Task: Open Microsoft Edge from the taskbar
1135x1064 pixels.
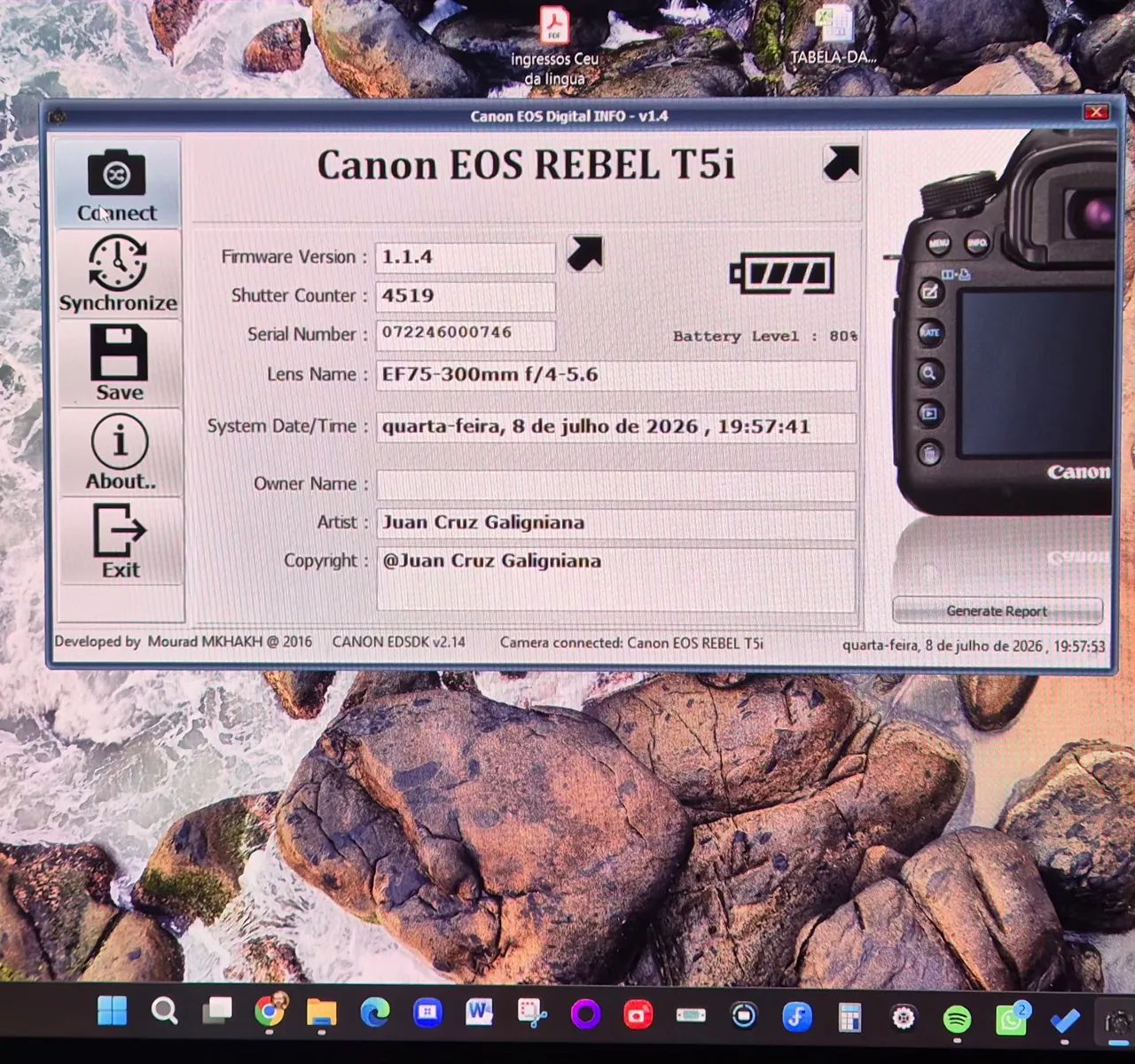Action: 374,1013
